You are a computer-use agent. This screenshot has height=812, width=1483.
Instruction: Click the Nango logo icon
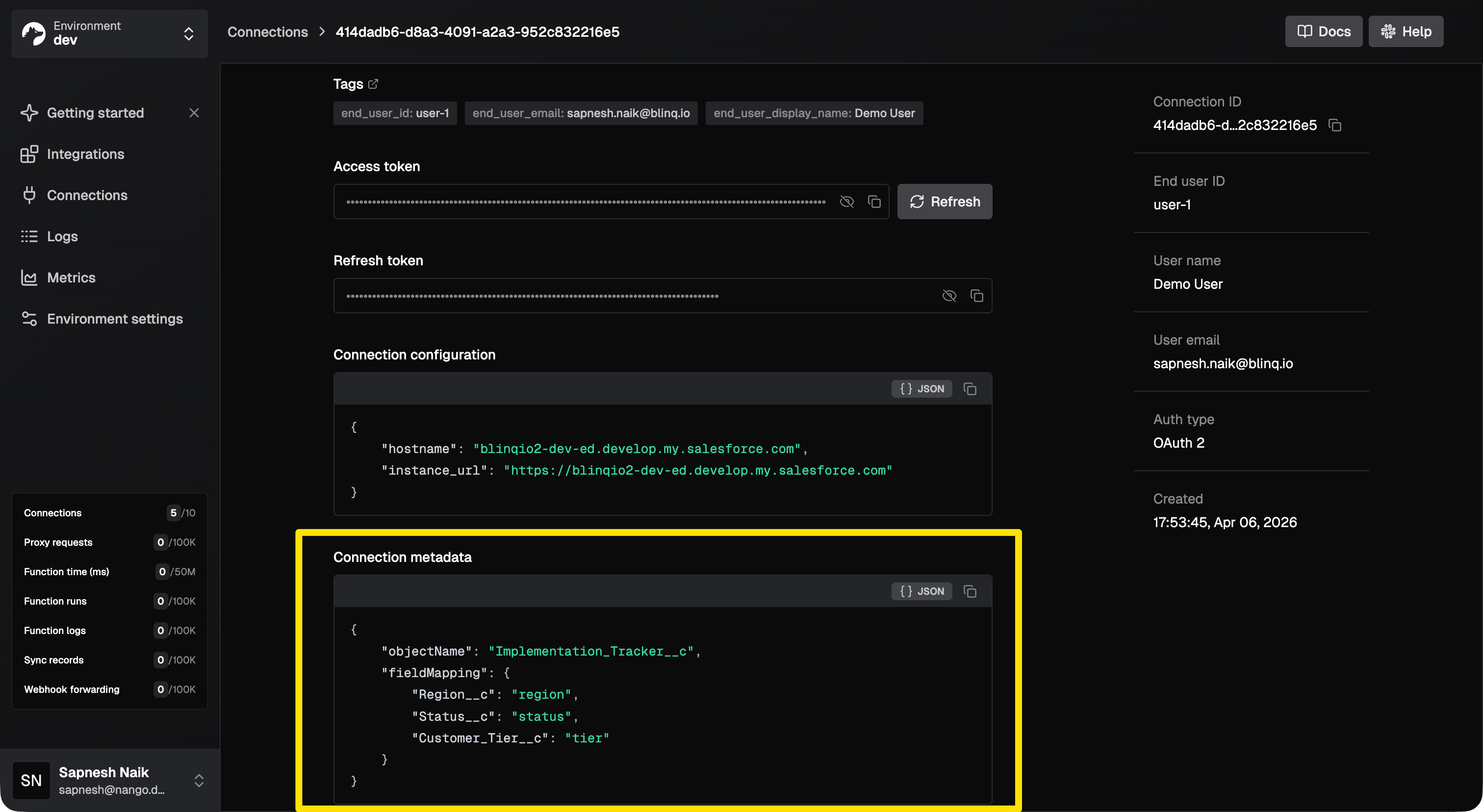pos(33,33)
